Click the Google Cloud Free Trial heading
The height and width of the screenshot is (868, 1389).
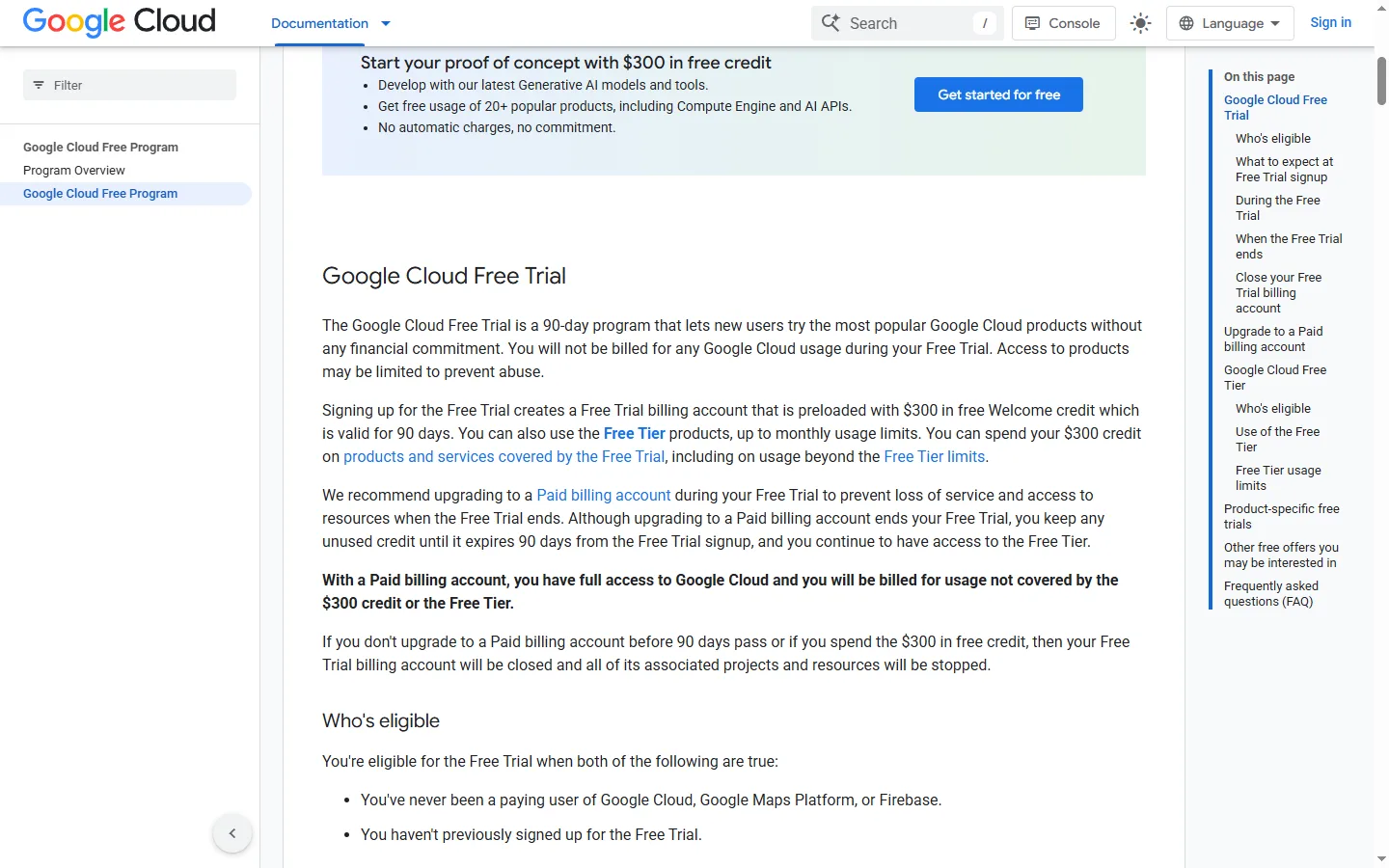pyautogui.click(x=444, y=276)
